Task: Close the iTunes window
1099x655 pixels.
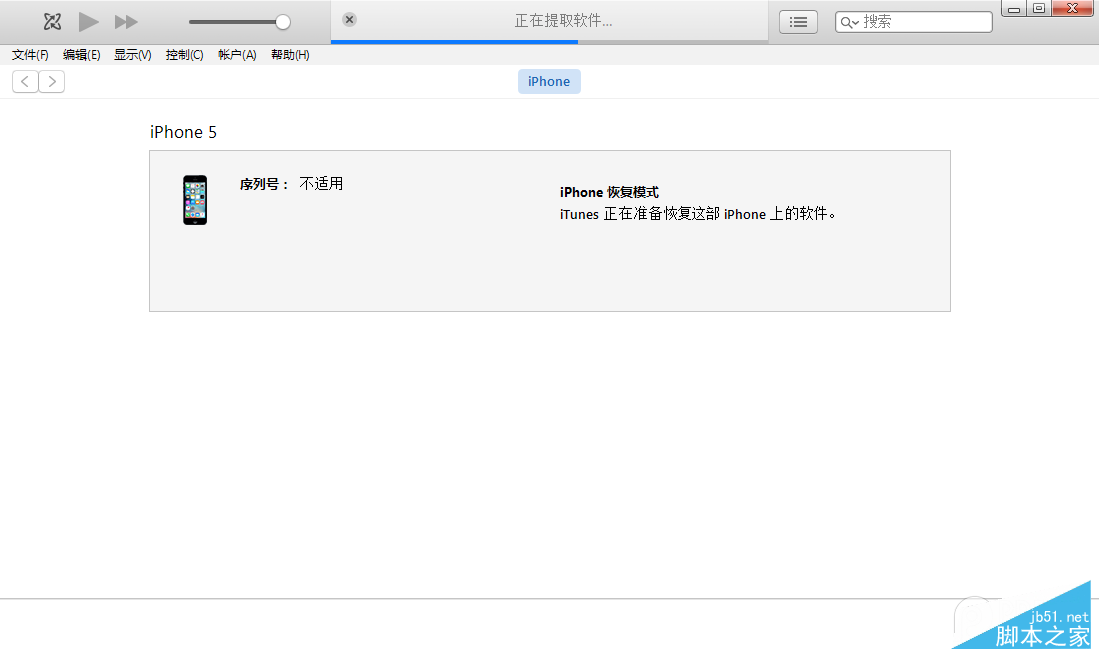Action: click(1072, 8)
